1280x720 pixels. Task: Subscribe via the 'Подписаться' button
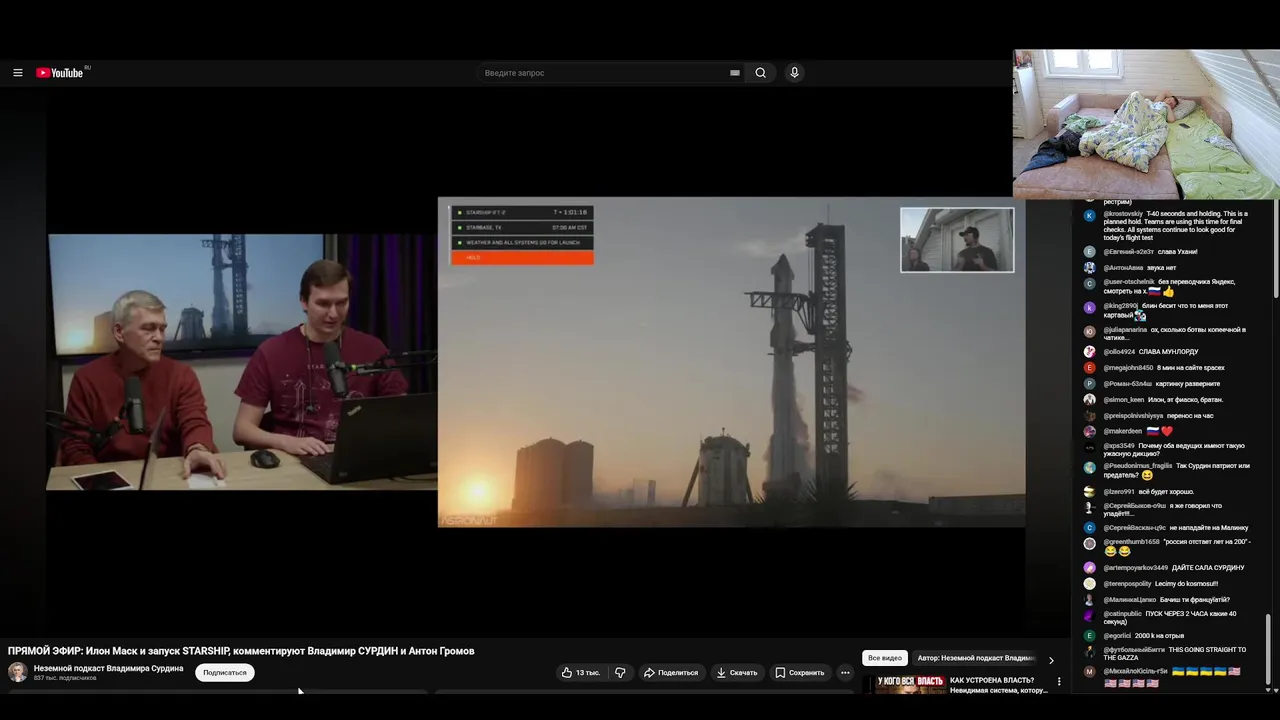[x=225, y=673]
